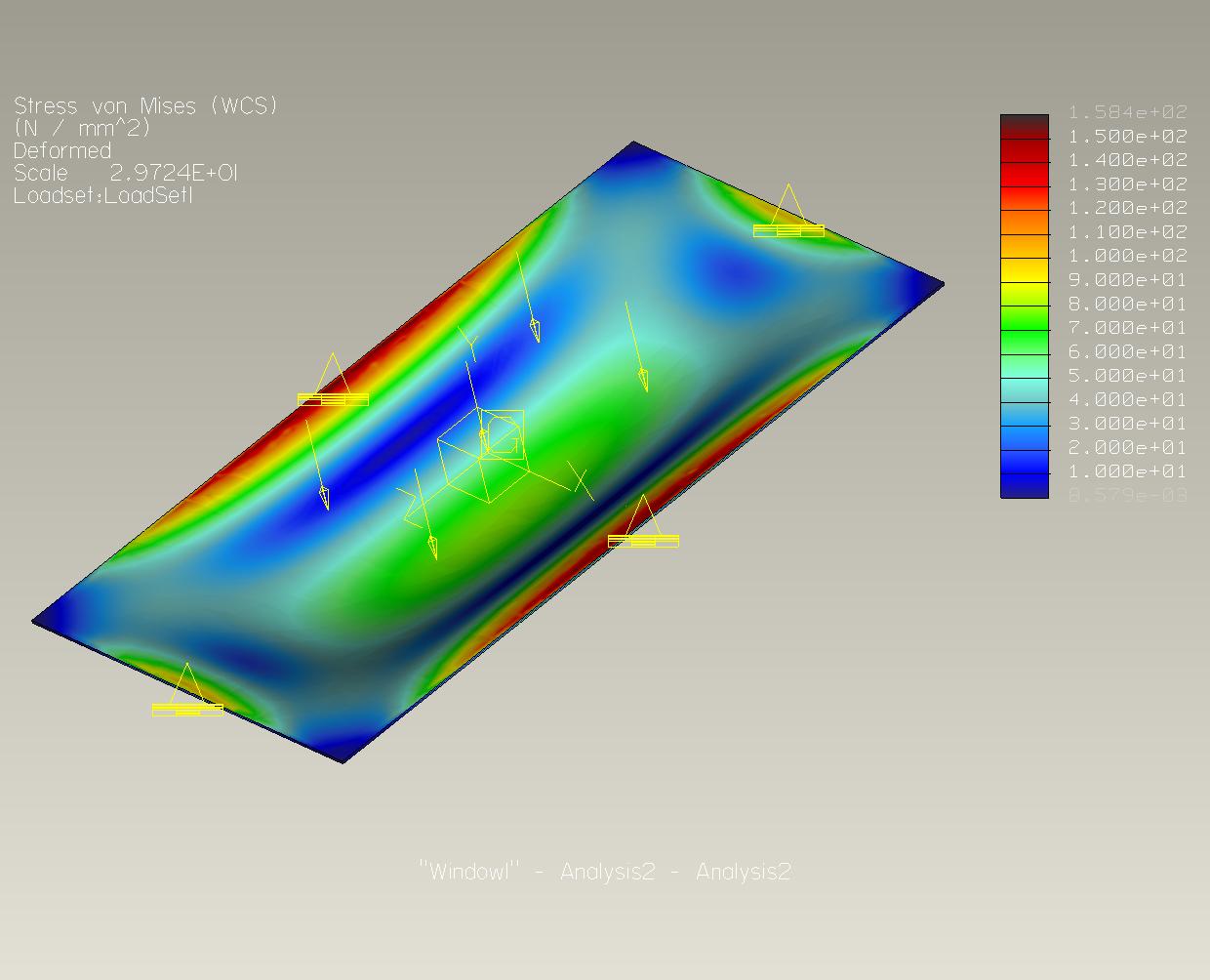1210x980 pixels.
Task: Click the legend value 6.000e+01
Action: pos(1128,351)
